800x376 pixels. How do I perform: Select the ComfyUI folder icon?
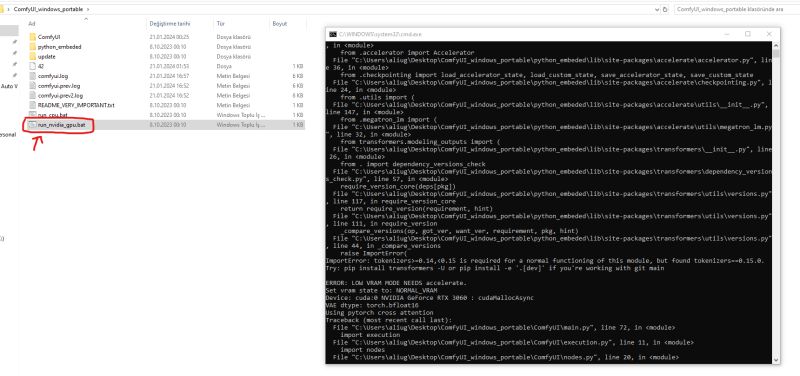tap(33, 37)
